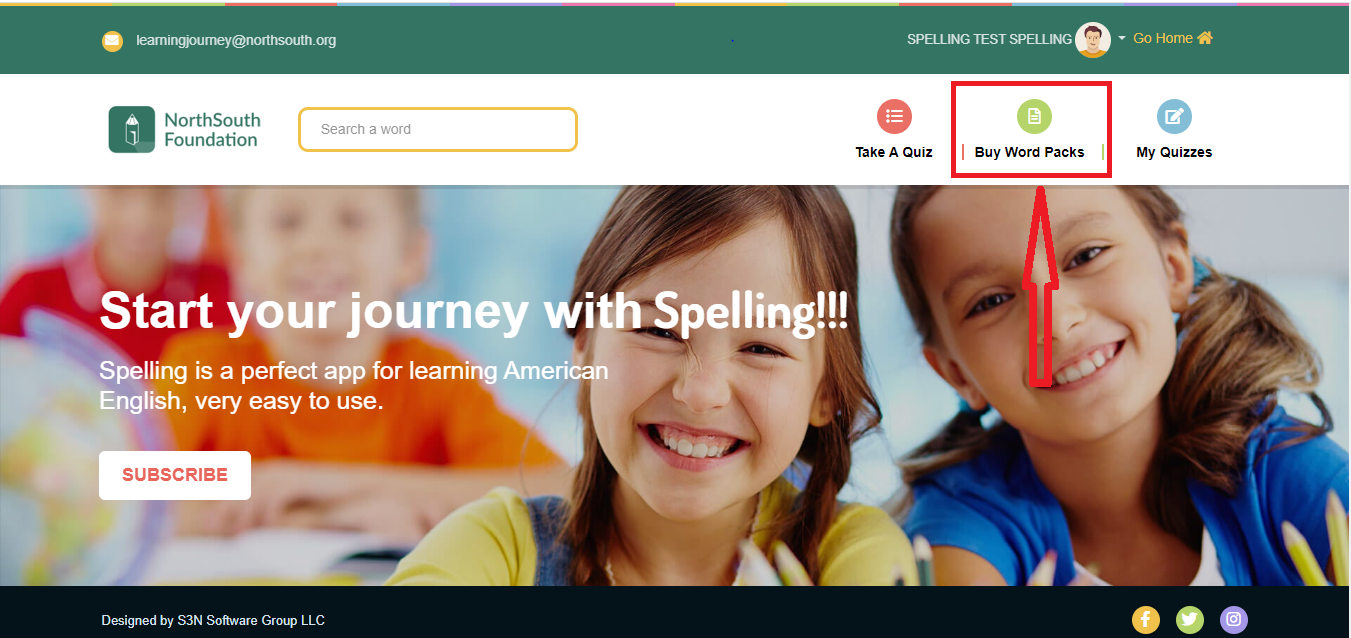Click the yellow envelope email icon

(x=112, y=41)
